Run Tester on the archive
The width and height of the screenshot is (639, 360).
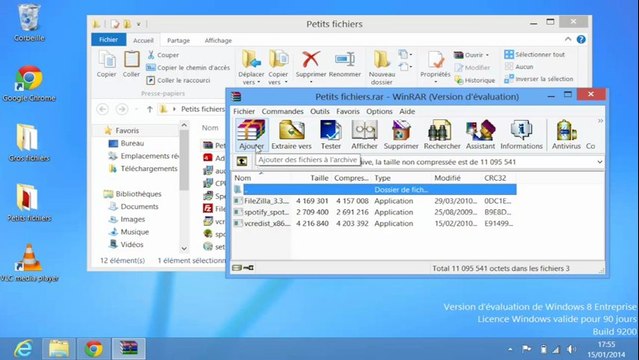click(x=331, y=135)
